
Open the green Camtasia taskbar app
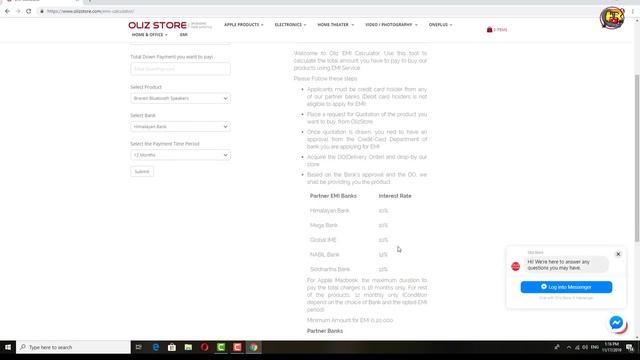point(221,347)
